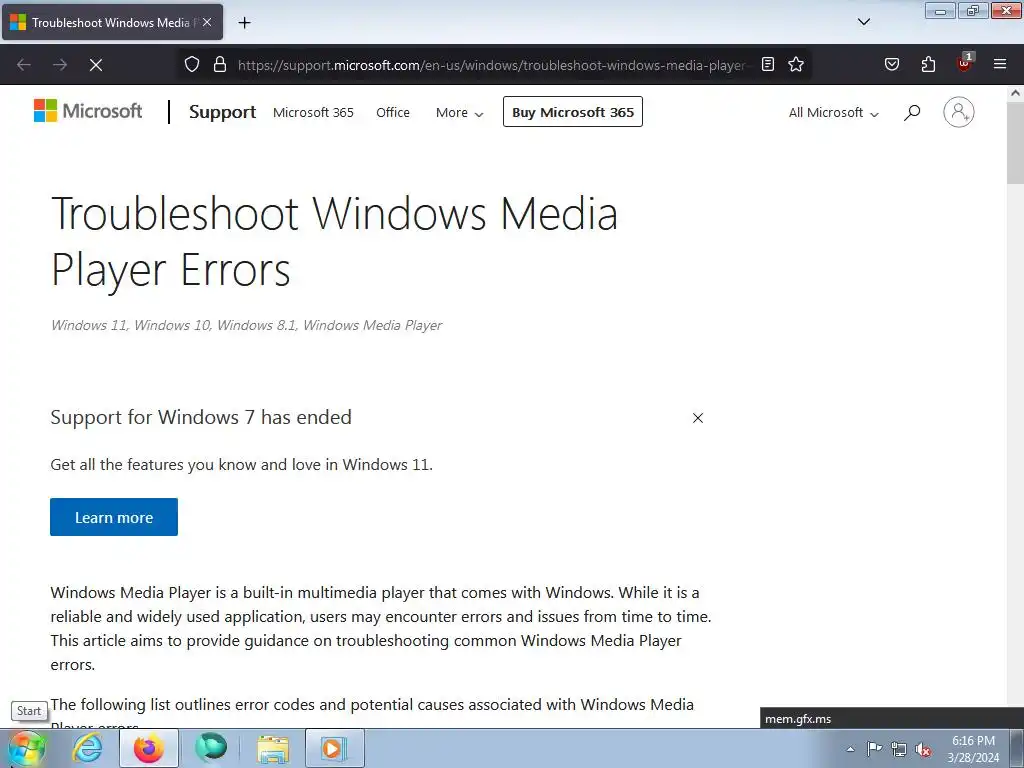The image size is (1024, 768).
Task: Click the muted volume speaker tray icon
Action: (923, 750)
